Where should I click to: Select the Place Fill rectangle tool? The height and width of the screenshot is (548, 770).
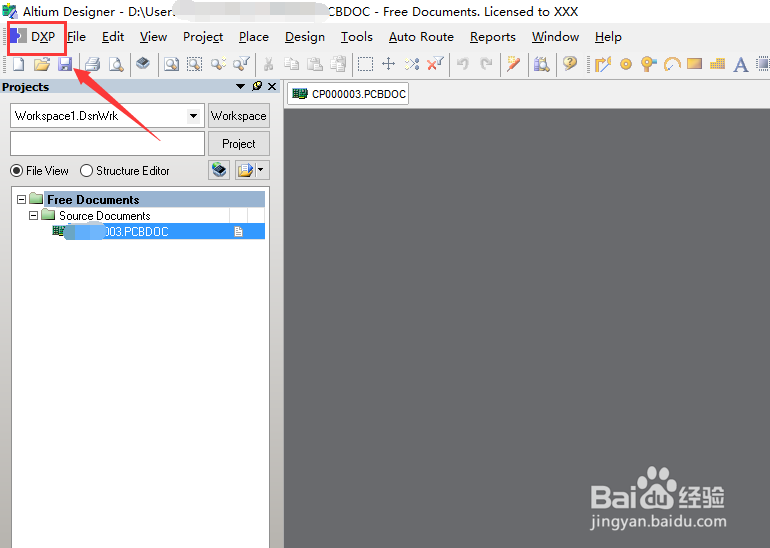click(x=694, y=64)
